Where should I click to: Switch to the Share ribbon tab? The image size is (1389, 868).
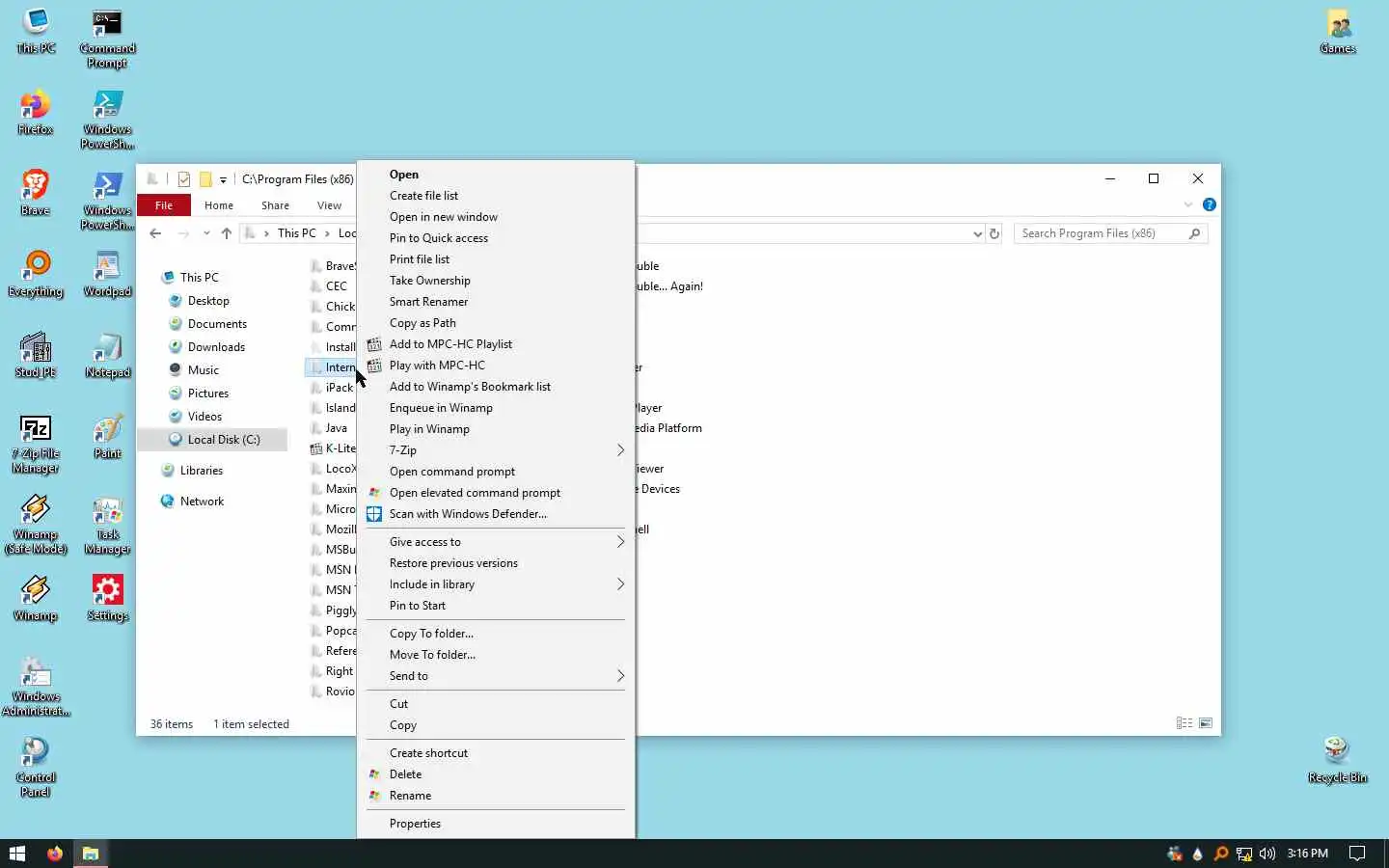[275, 205]
